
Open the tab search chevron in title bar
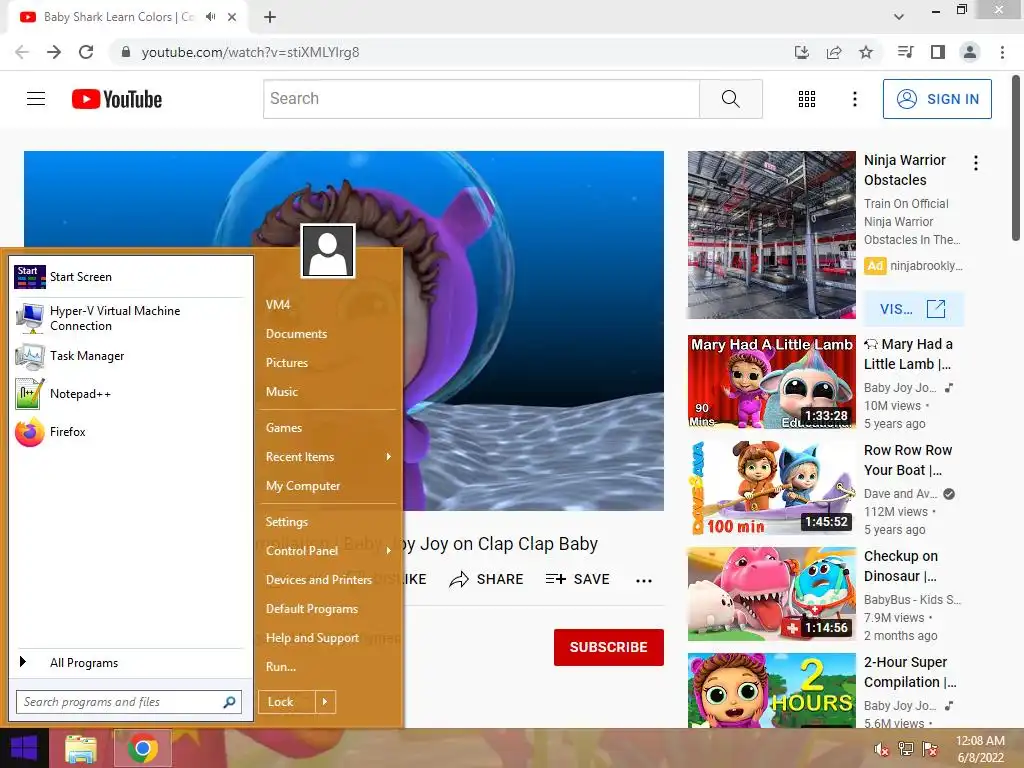coord(899,17)
